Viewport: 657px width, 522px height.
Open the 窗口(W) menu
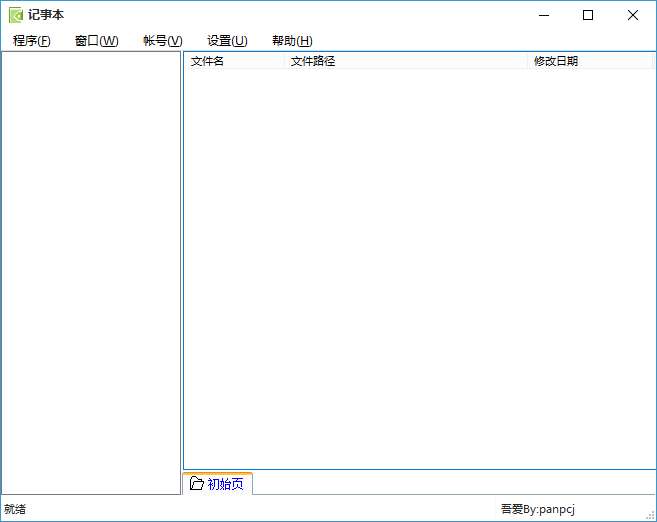[96, 41]
